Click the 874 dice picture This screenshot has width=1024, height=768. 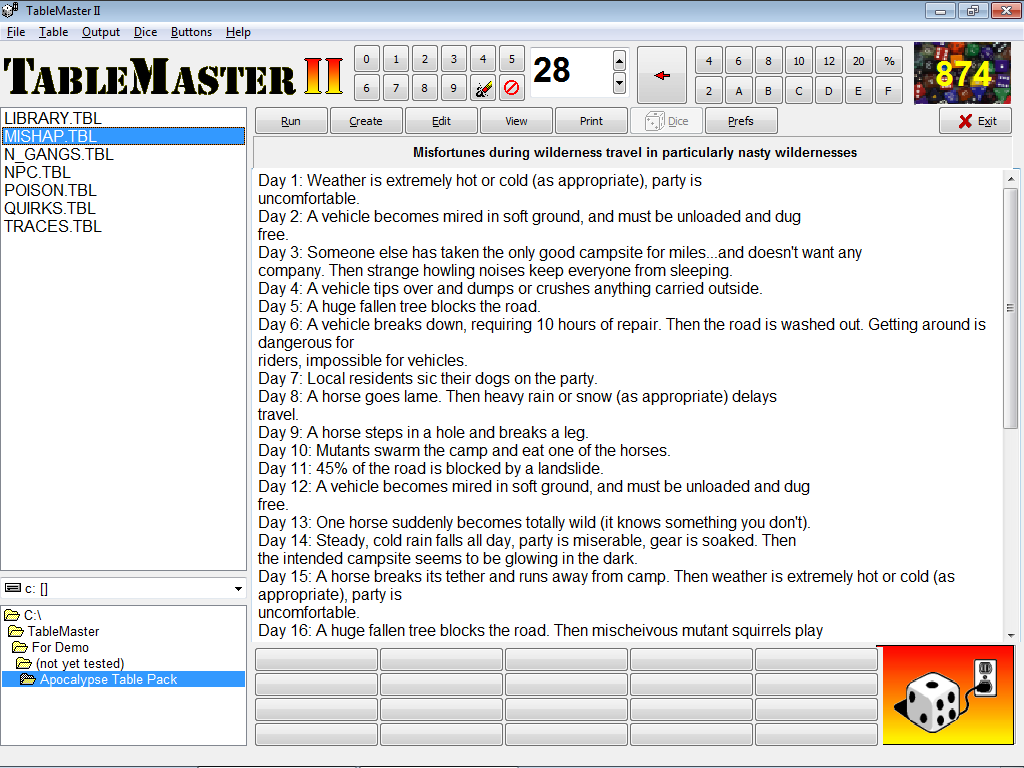[x=962, y=73]
